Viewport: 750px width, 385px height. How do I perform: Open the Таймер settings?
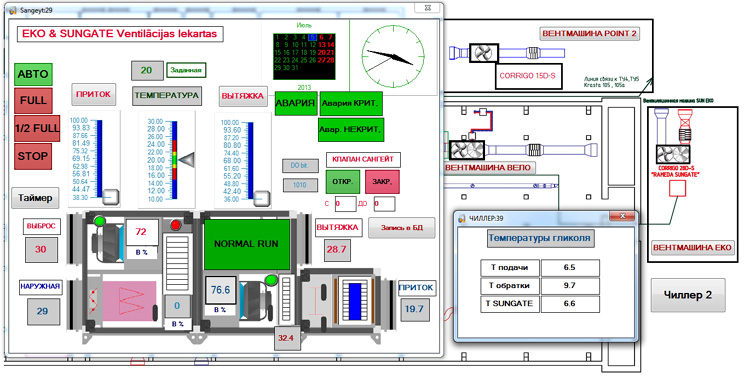pos(35,198)
